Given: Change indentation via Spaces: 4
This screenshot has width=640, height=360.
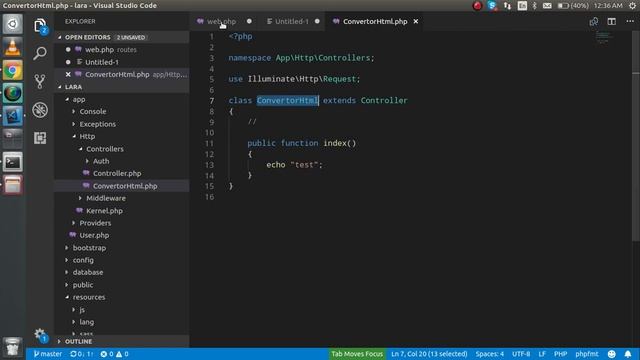Looking at the screenshot, I should coord(489,354).
